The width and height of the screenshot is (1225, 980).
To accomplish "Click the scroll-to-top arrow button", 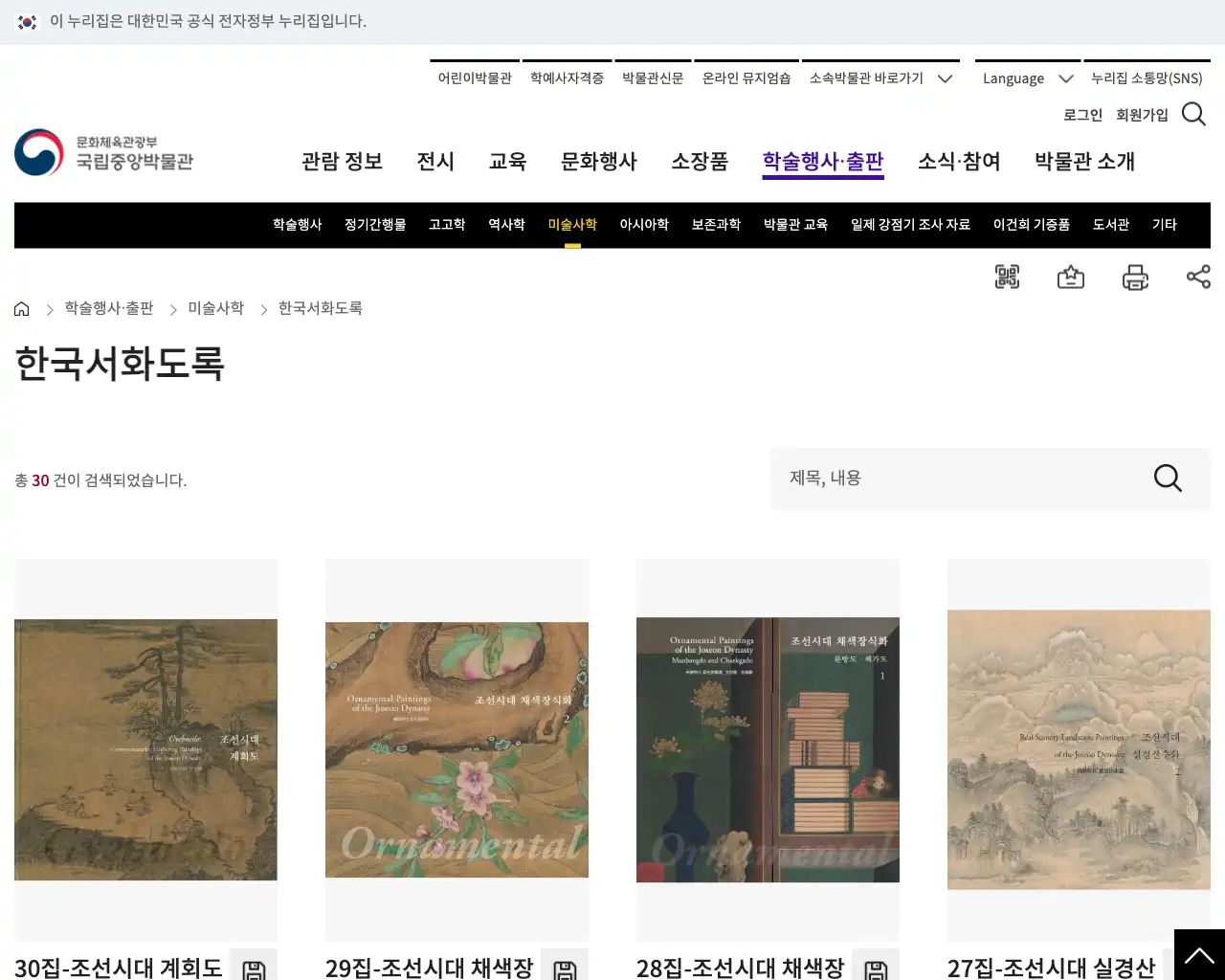I will pyautogui.click(x=1199, y=955).
